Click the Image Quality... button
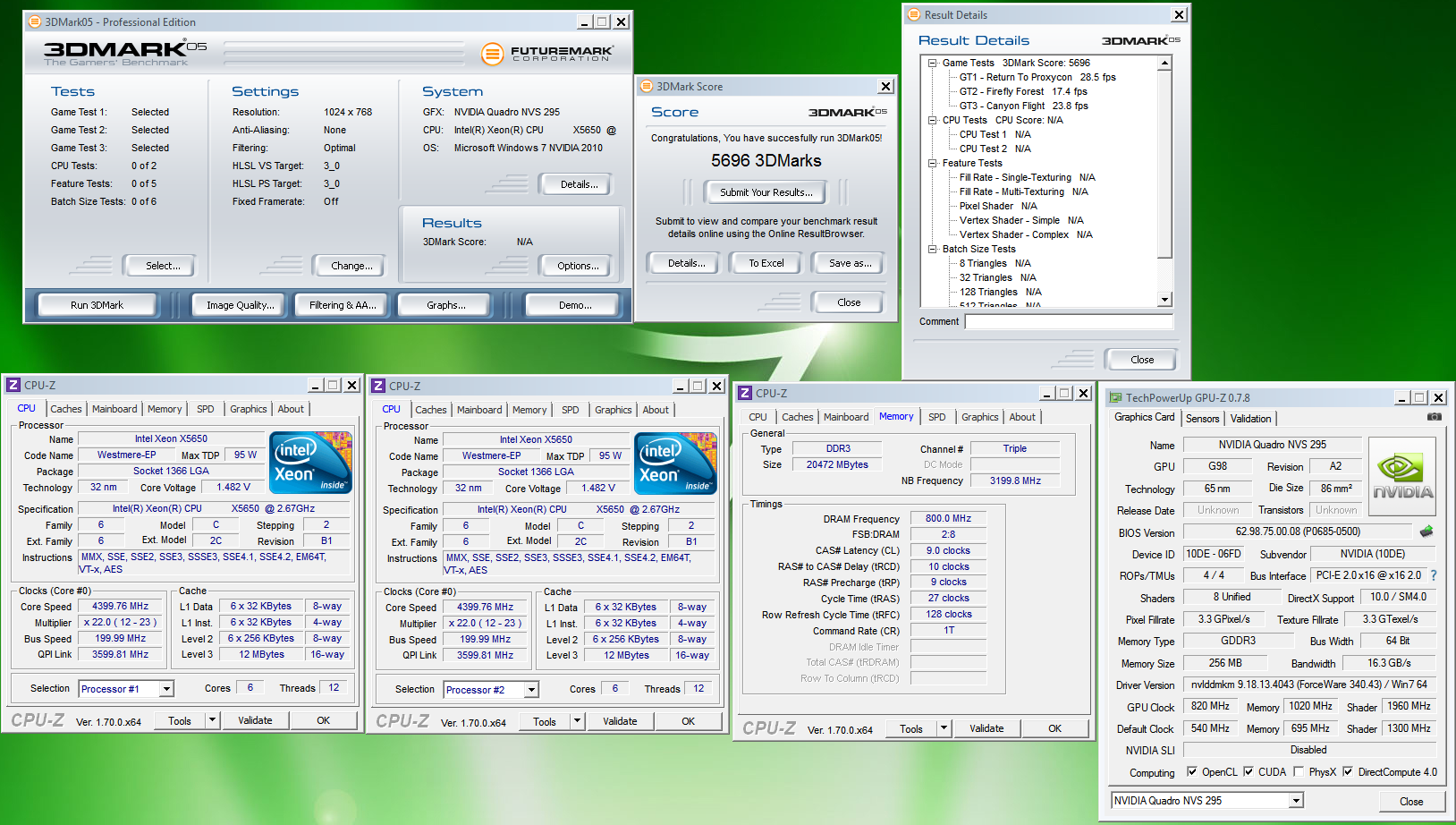This screenshot has height=825, width=1456. tap(240, 305)
